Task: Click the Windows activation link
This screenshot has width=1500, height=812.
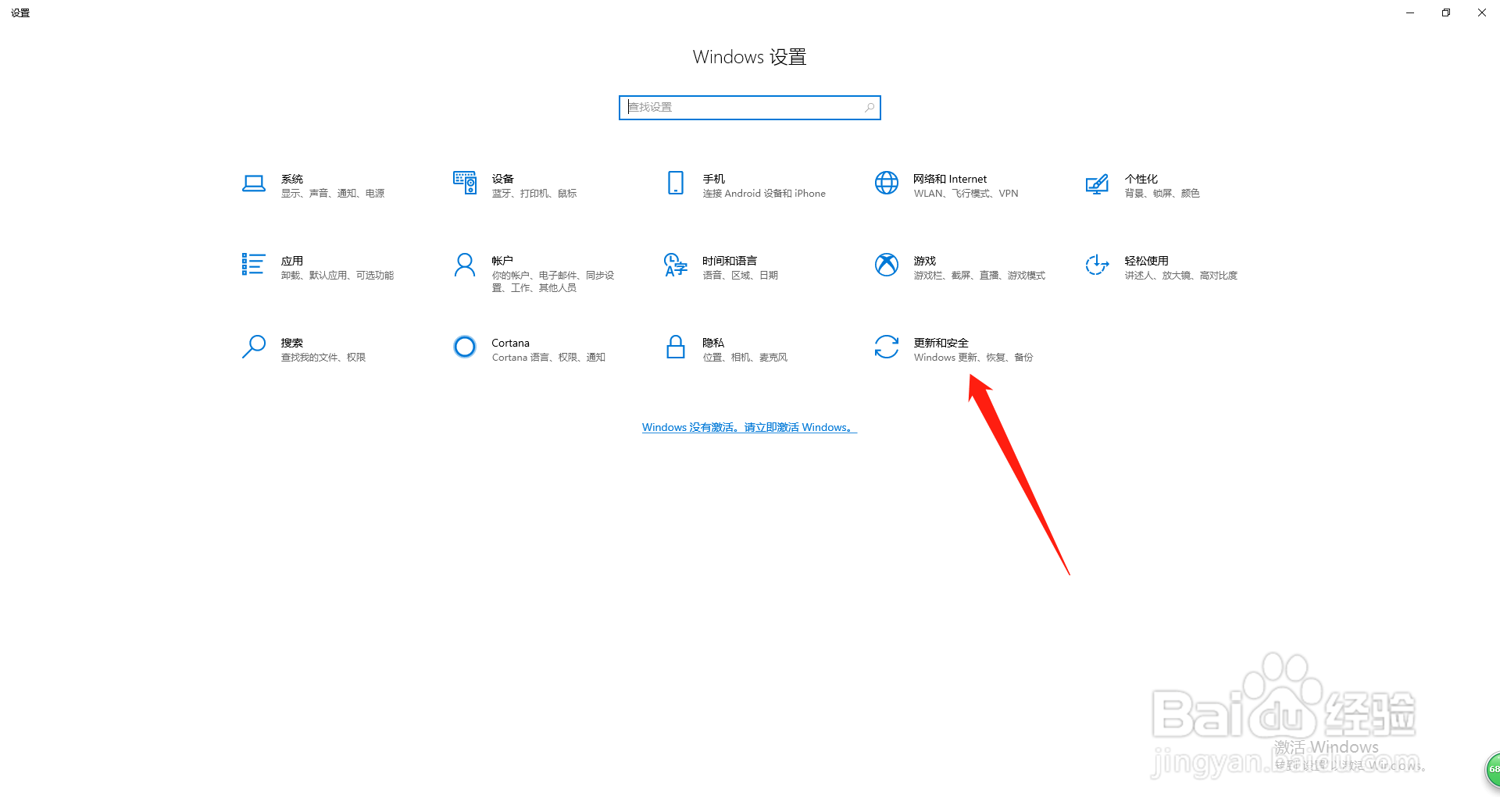Action: click(x=749, y=427)
